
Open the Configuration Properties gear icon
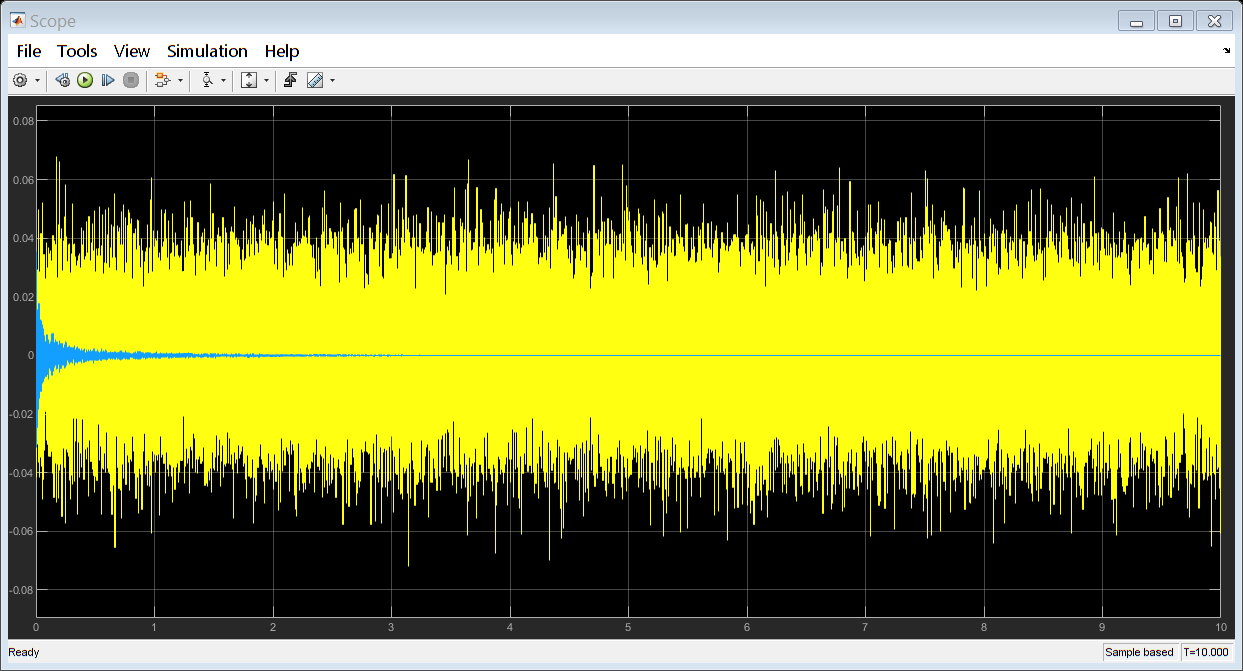(20, 80)
